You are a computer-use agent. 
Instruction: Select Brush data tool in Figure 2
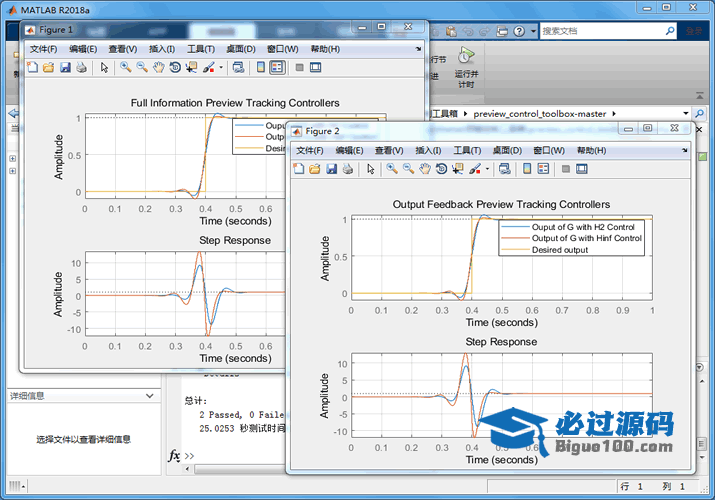pos(475,169)
